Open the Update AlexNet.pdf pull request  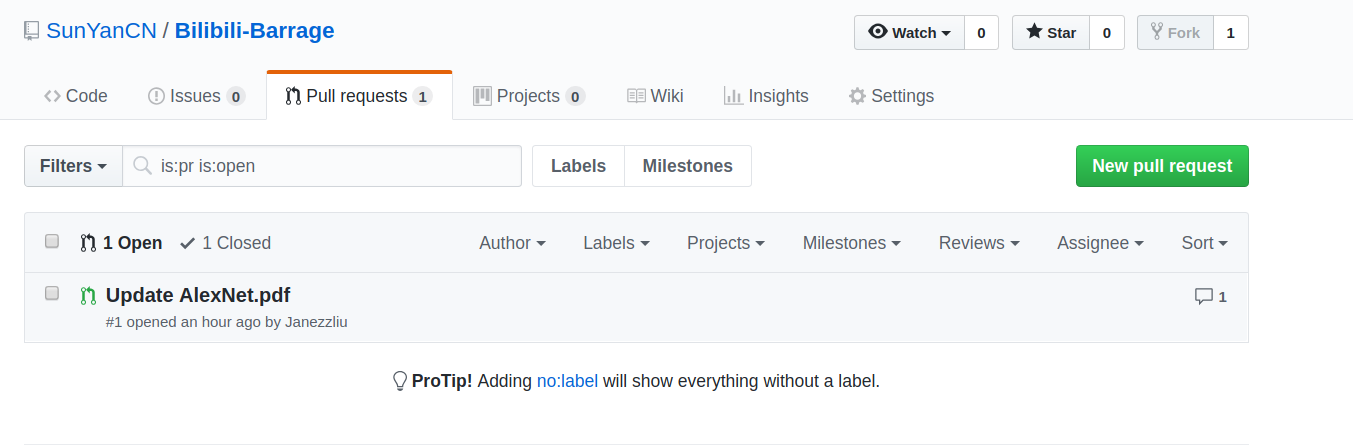click(x=198, y=295)
